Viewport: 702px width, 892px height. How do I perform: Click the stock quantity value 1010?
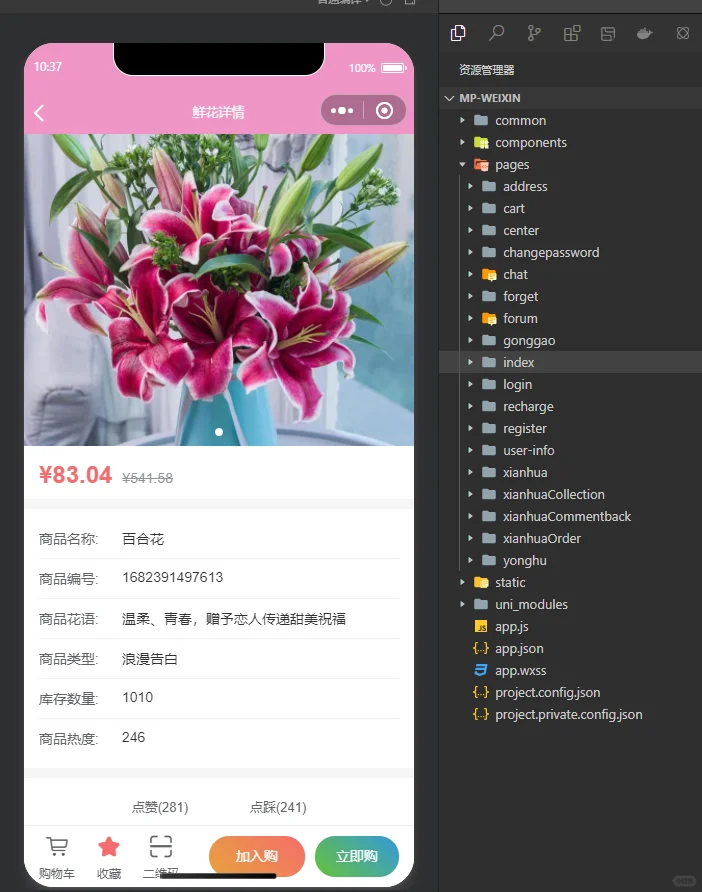[138, 697]
